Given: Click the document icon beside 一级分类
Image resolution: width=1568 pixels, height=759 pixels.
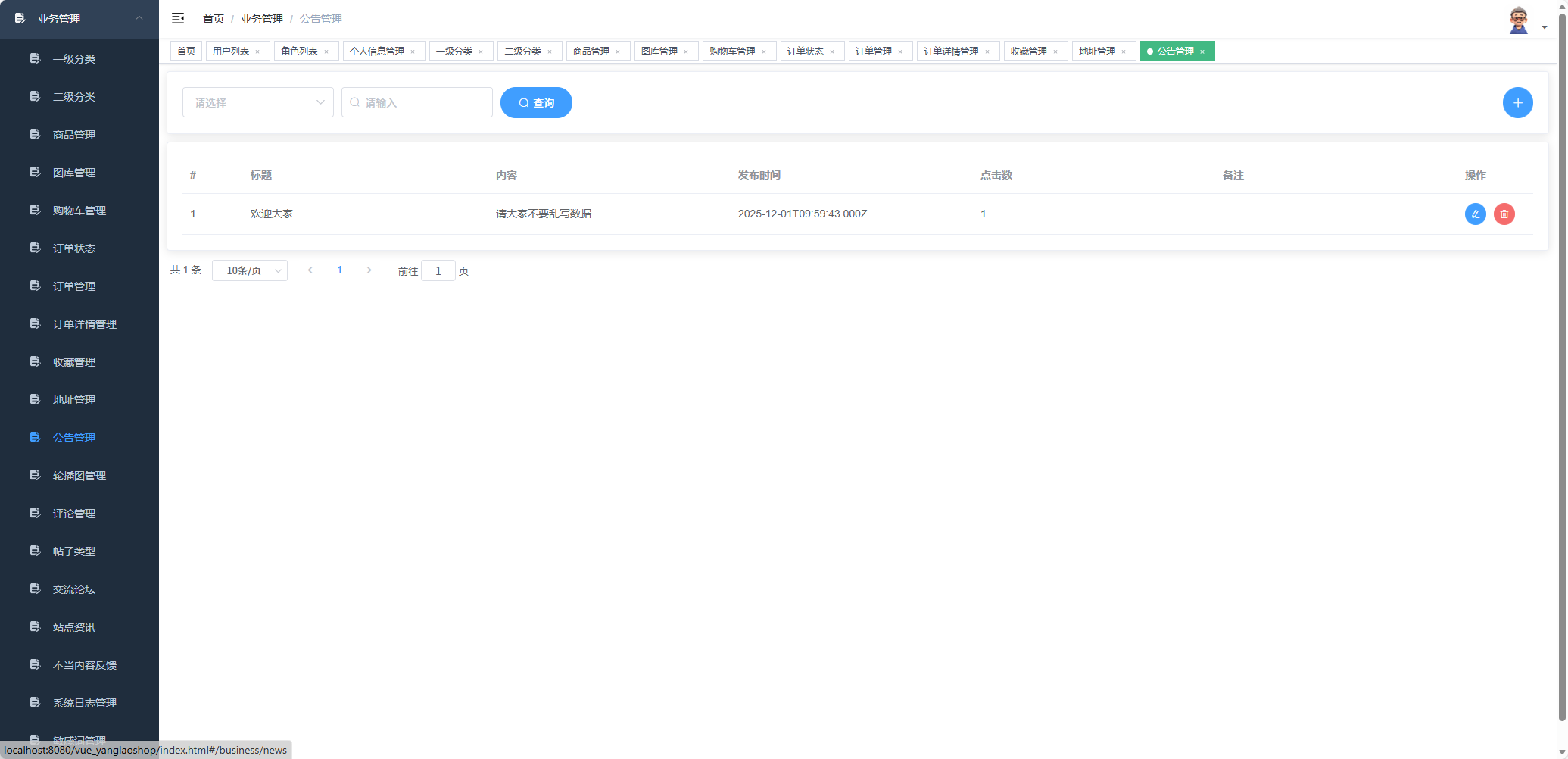Looking at the screenshot, I should point(35,58).
